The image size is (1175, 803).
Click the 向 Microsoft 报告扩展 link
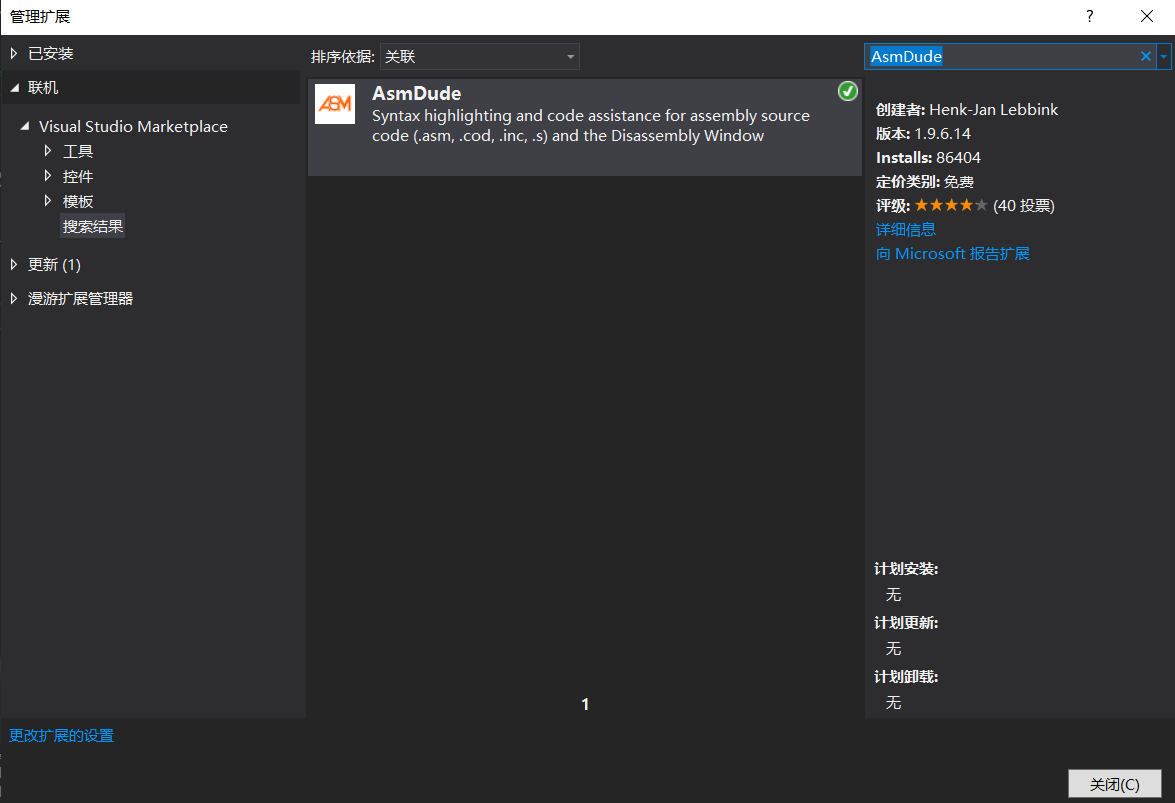coord(952,253)
